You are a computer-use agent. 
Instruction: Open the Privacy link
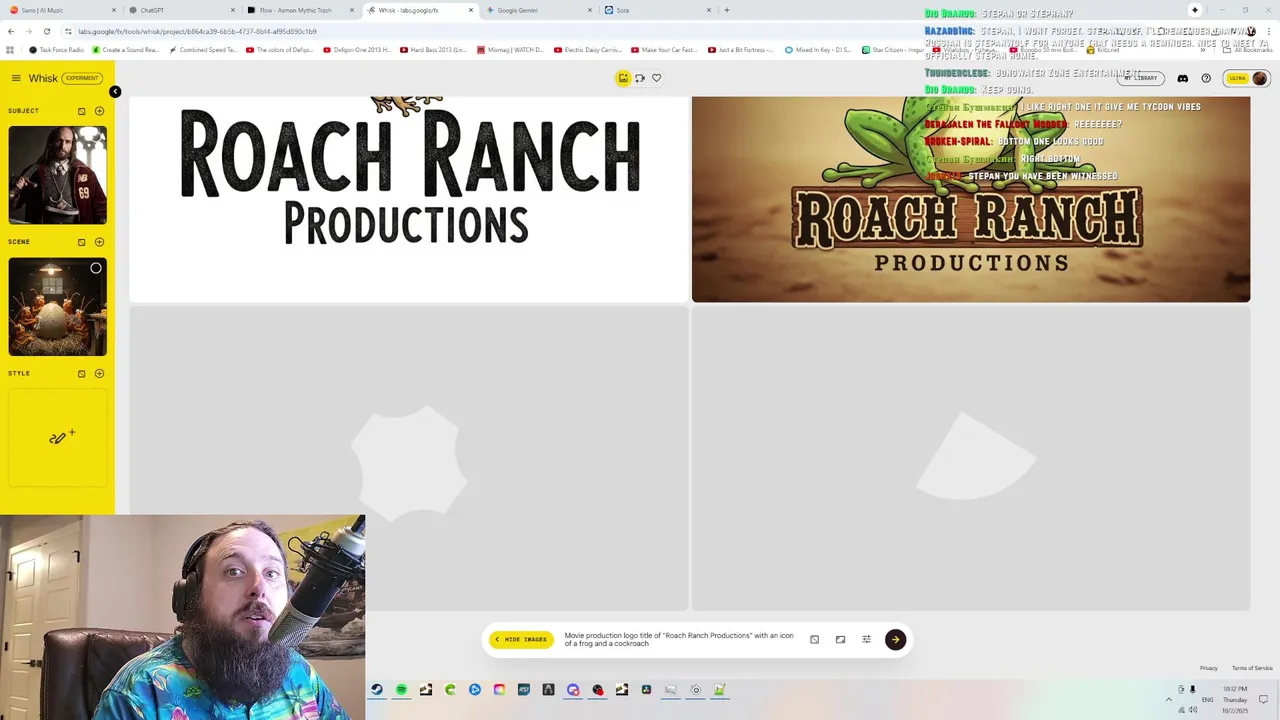1209,668
